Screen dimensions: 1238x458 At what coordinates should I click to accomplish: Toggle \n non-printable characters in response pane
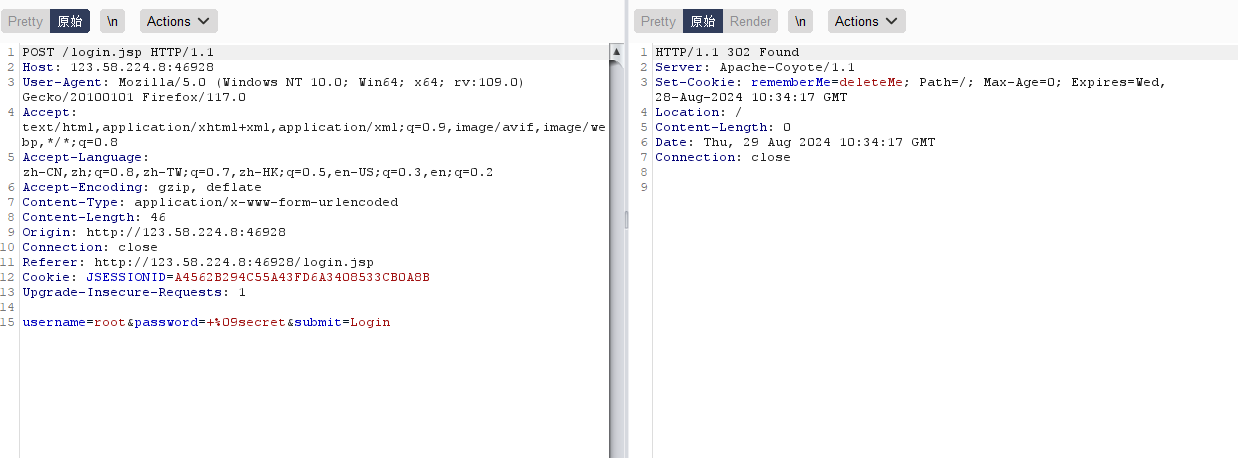800,21
